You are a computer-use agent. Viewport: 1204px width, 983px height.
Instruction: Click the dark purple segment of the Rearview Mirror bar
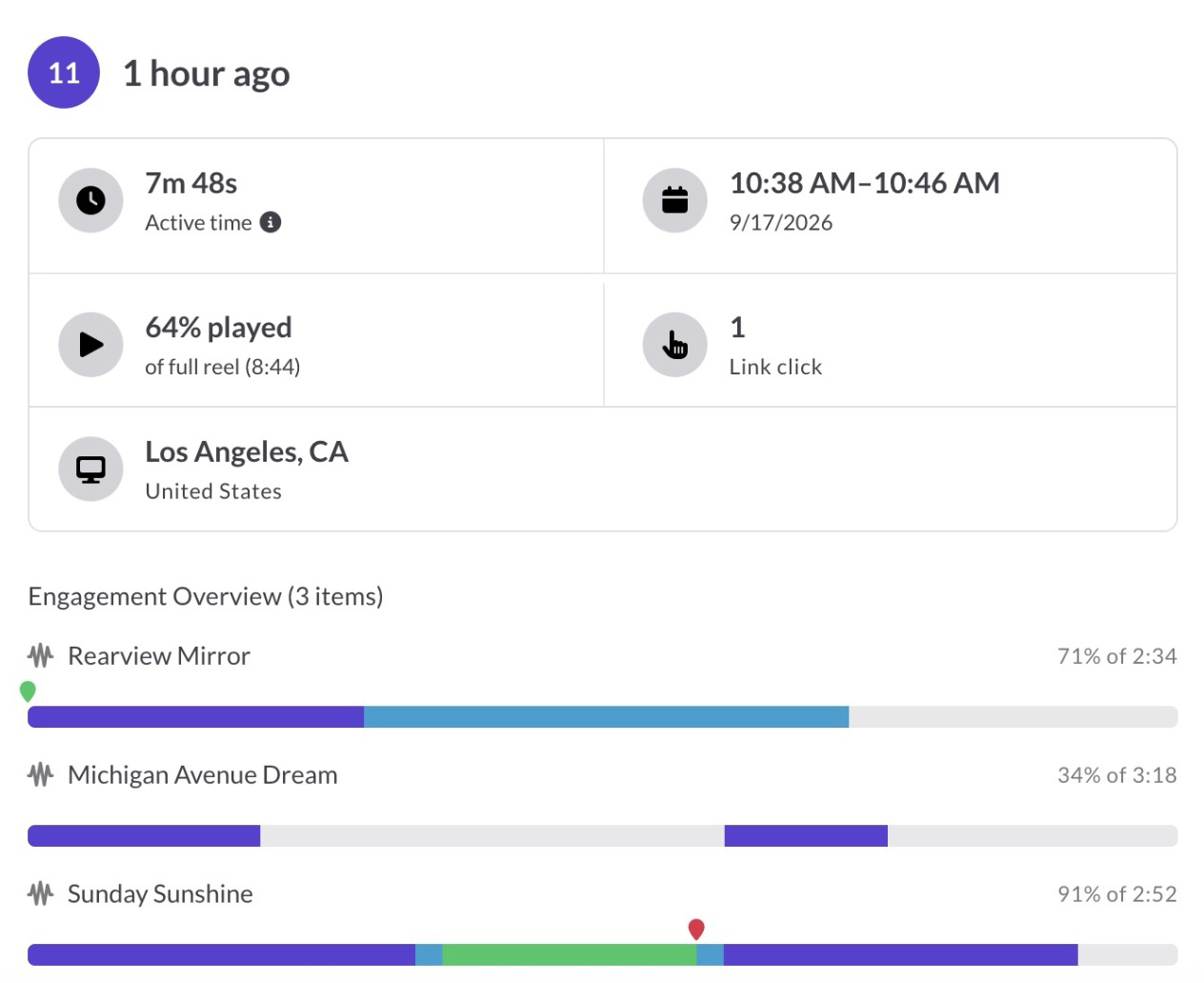(195, 717)
